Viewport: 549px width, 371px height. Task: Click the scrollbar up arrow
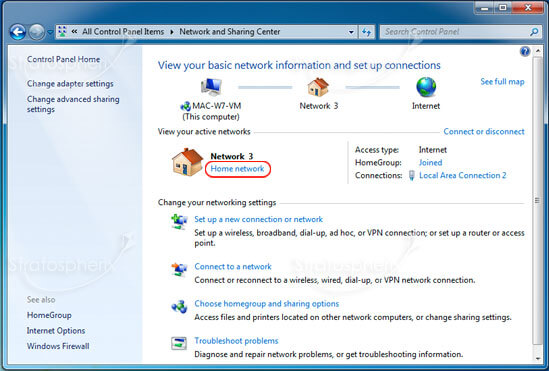click(537, 51)
